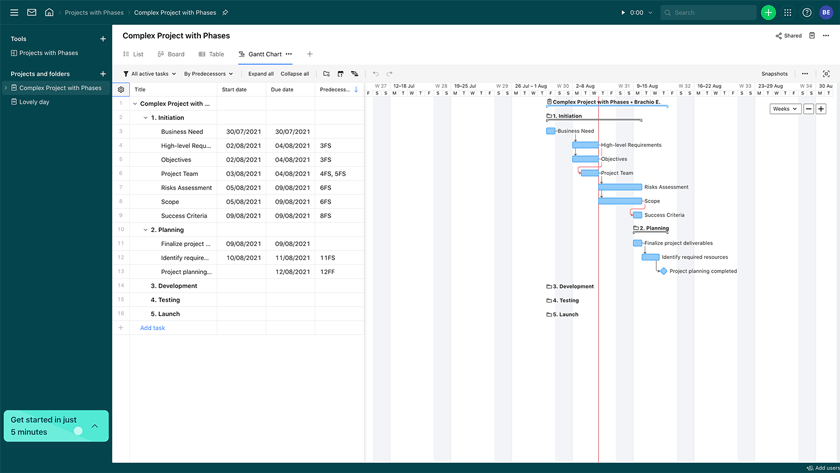840x473 pixels.
Task: Switch to the Board tab
Action: (x=170, y=54)
